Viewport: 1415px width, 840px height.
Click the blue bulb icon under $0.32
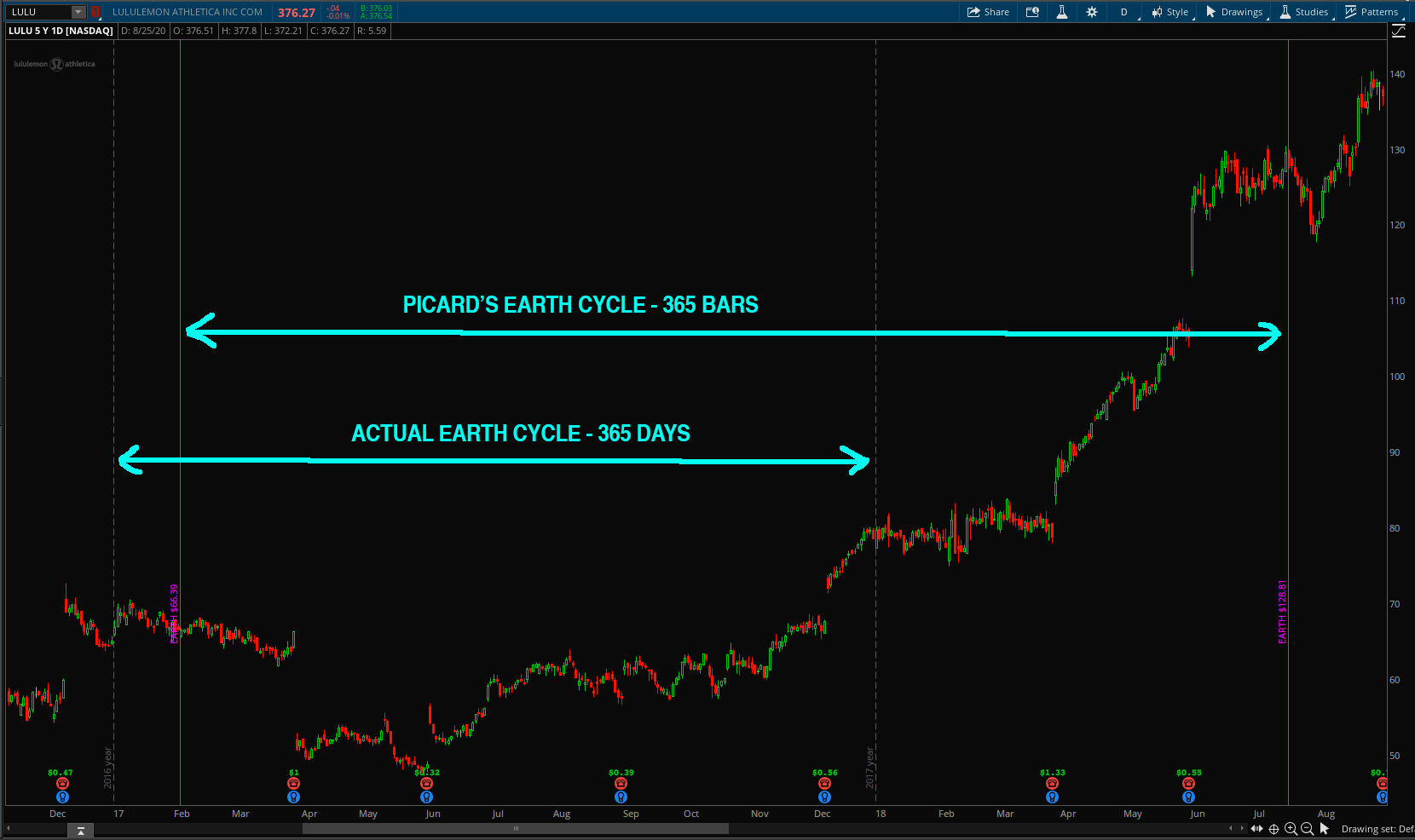(x=427, y=797)
